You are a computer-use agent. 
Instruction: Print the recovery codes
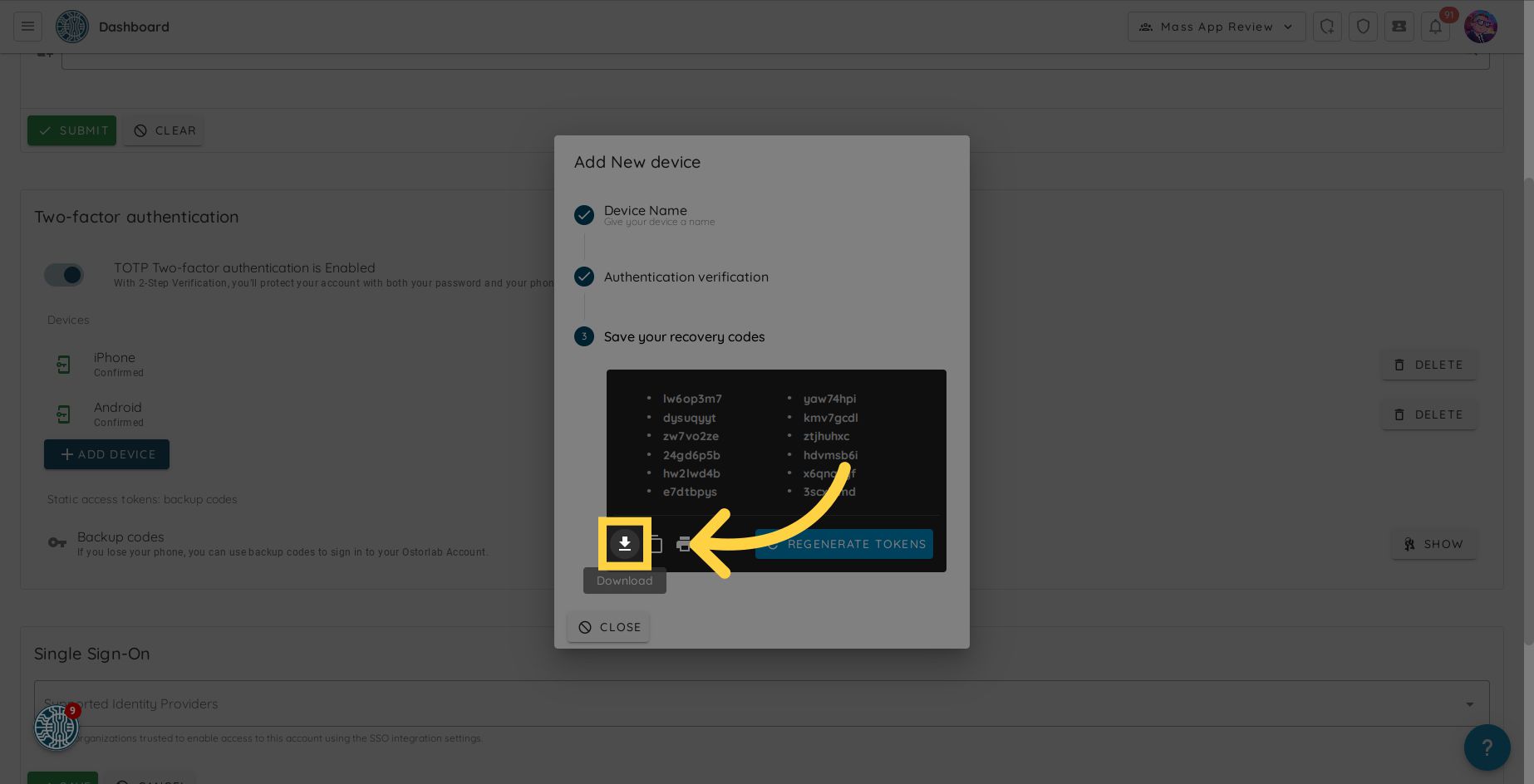pos(683,544)
